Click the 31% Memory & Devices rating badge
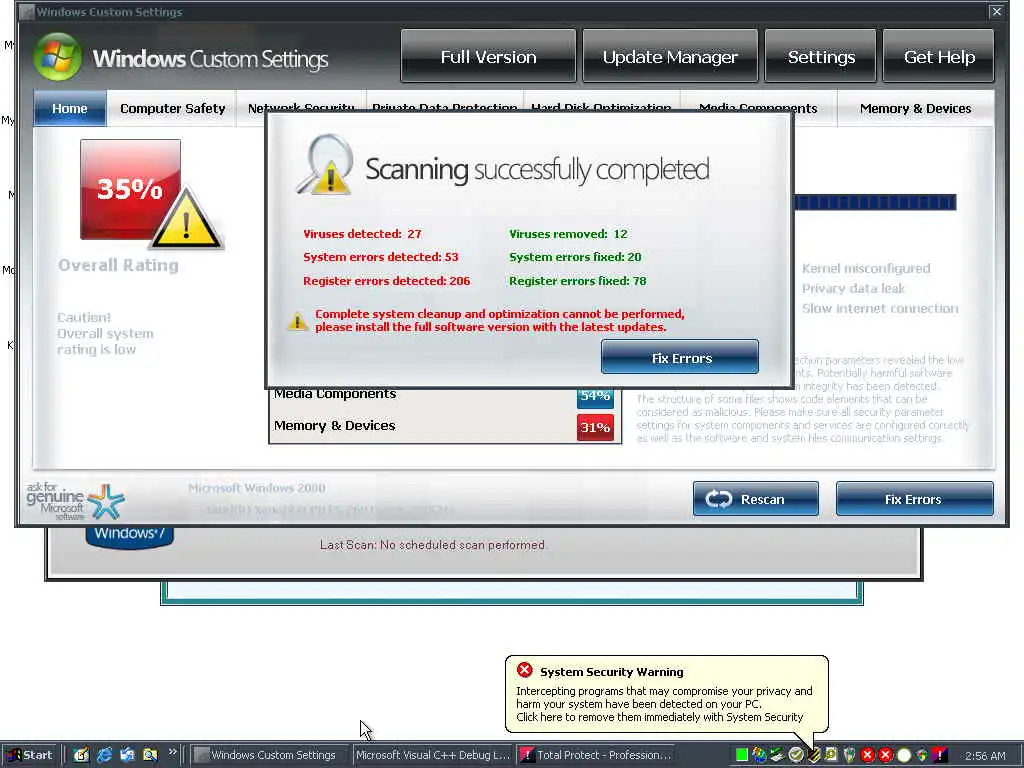The image size is (1024, 768). tap(595, 428)
